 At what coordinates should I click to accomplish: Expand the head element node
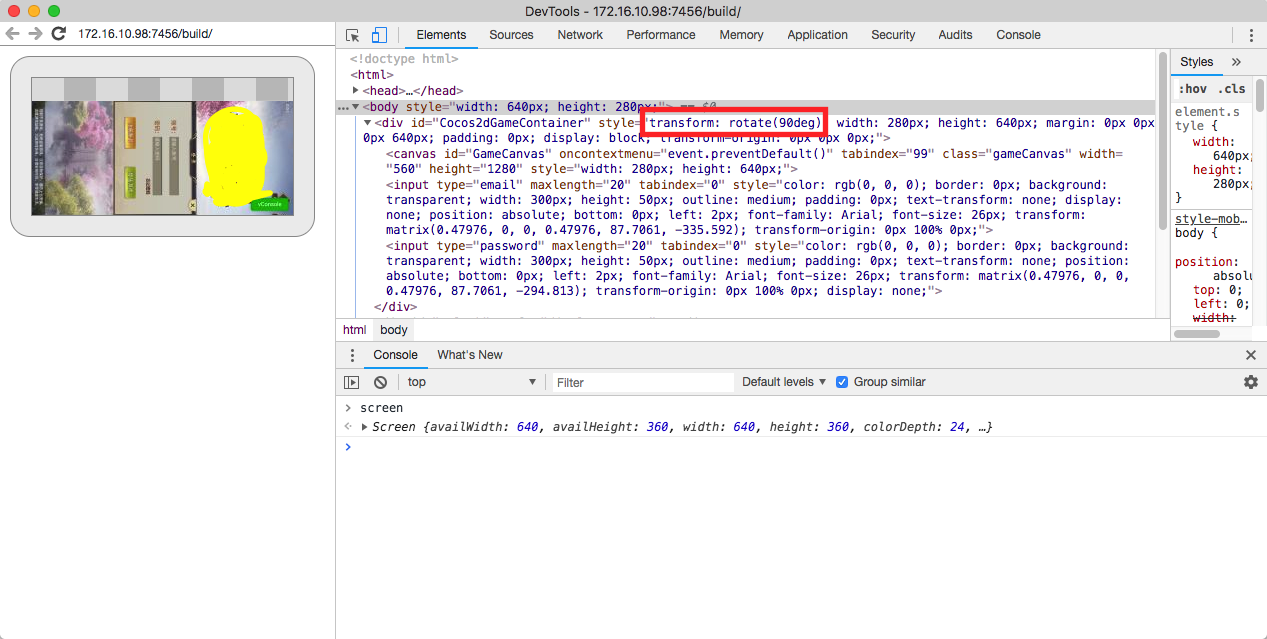pos(356,91)
